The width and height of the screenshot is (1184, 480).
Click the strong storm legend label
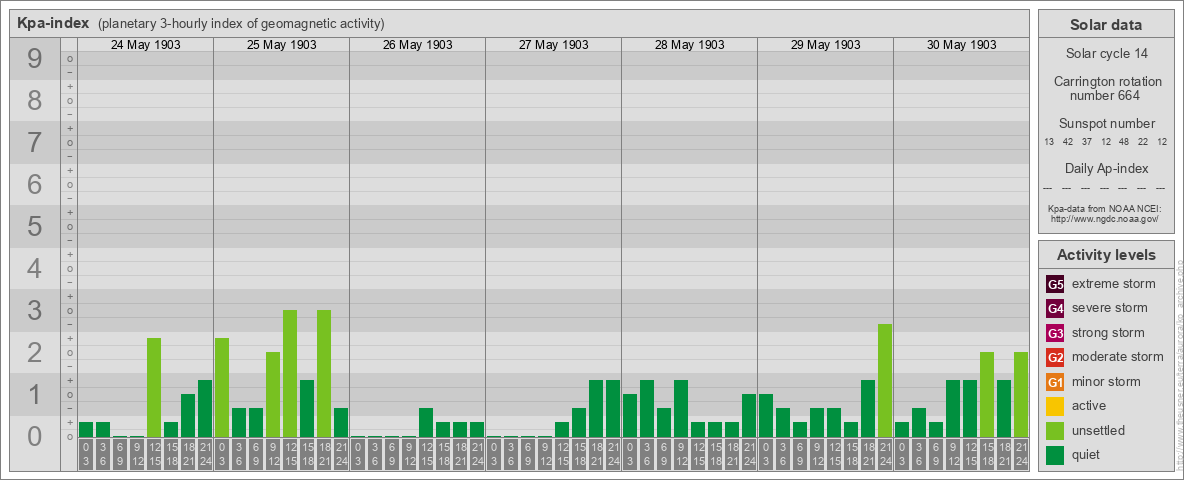point(1108,333)
